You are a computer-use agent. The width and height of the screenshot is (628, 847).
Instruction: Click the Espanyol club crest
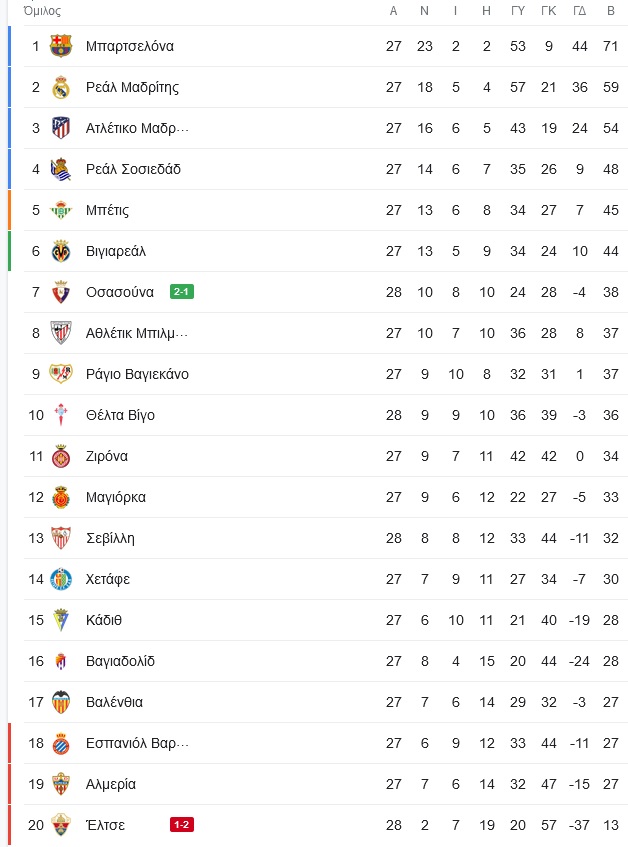point(61,743)
